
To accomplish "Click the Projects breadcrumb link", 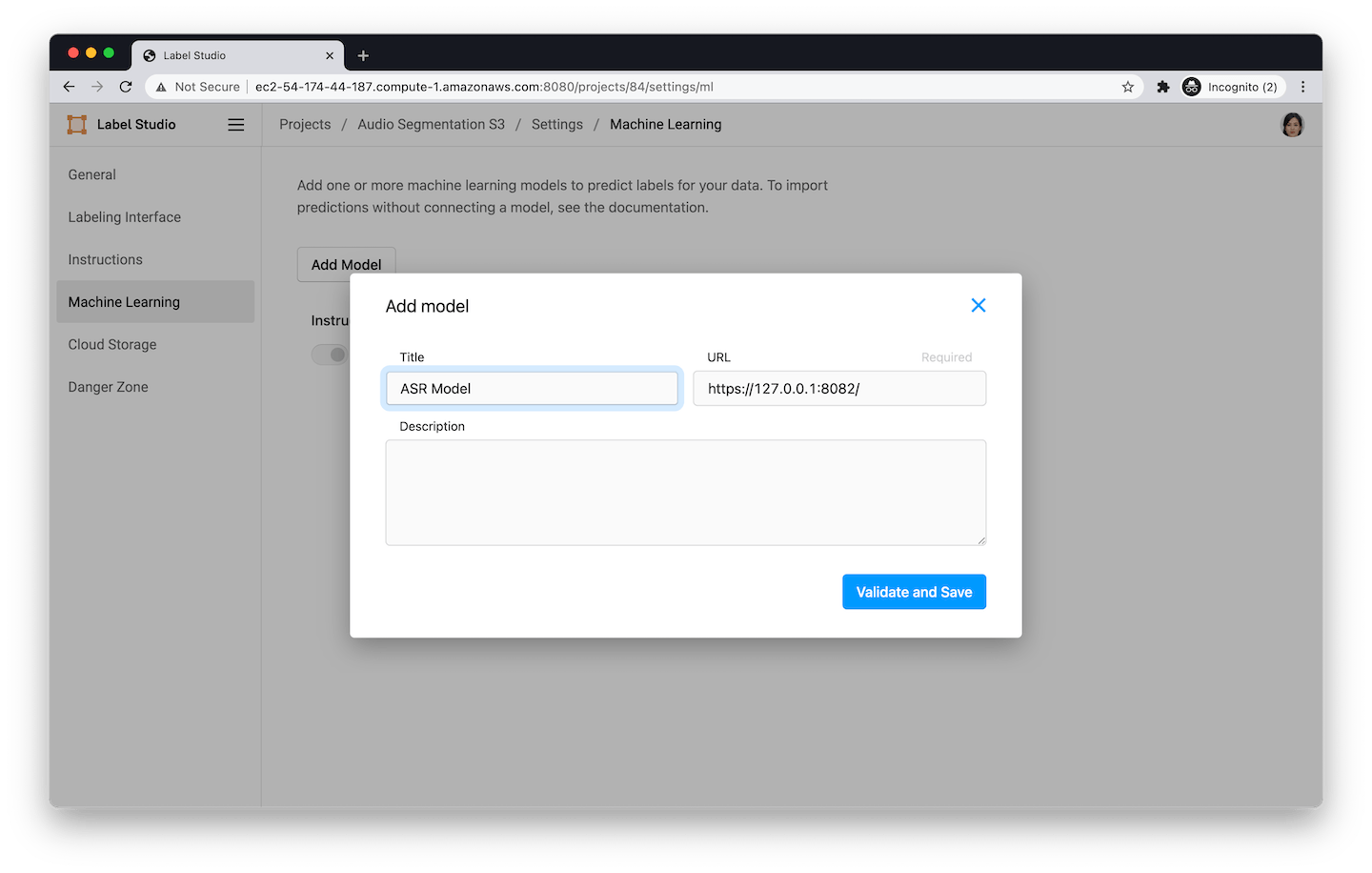I will (305, 125).
